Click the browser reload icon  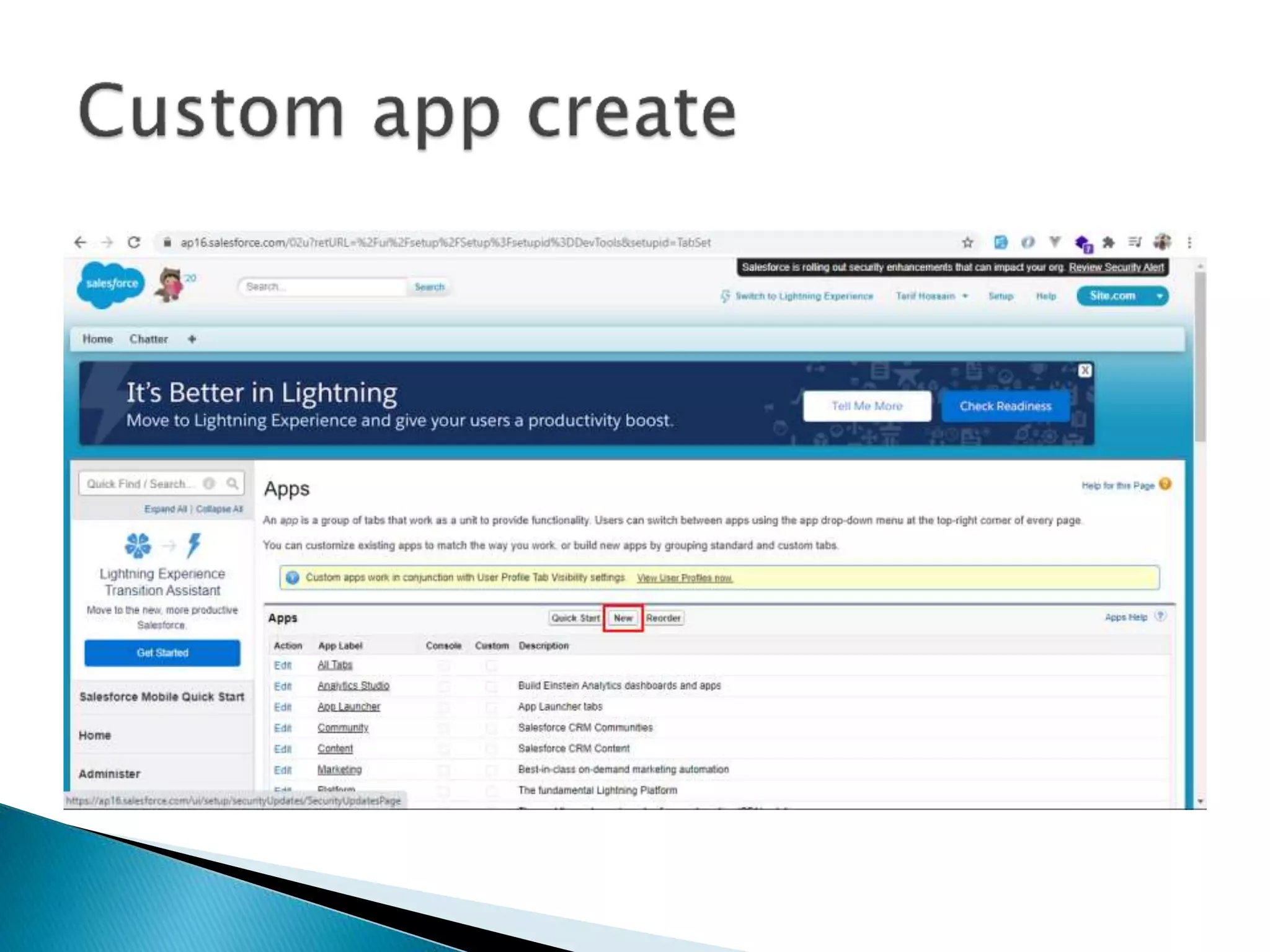[x=134, y=242]
